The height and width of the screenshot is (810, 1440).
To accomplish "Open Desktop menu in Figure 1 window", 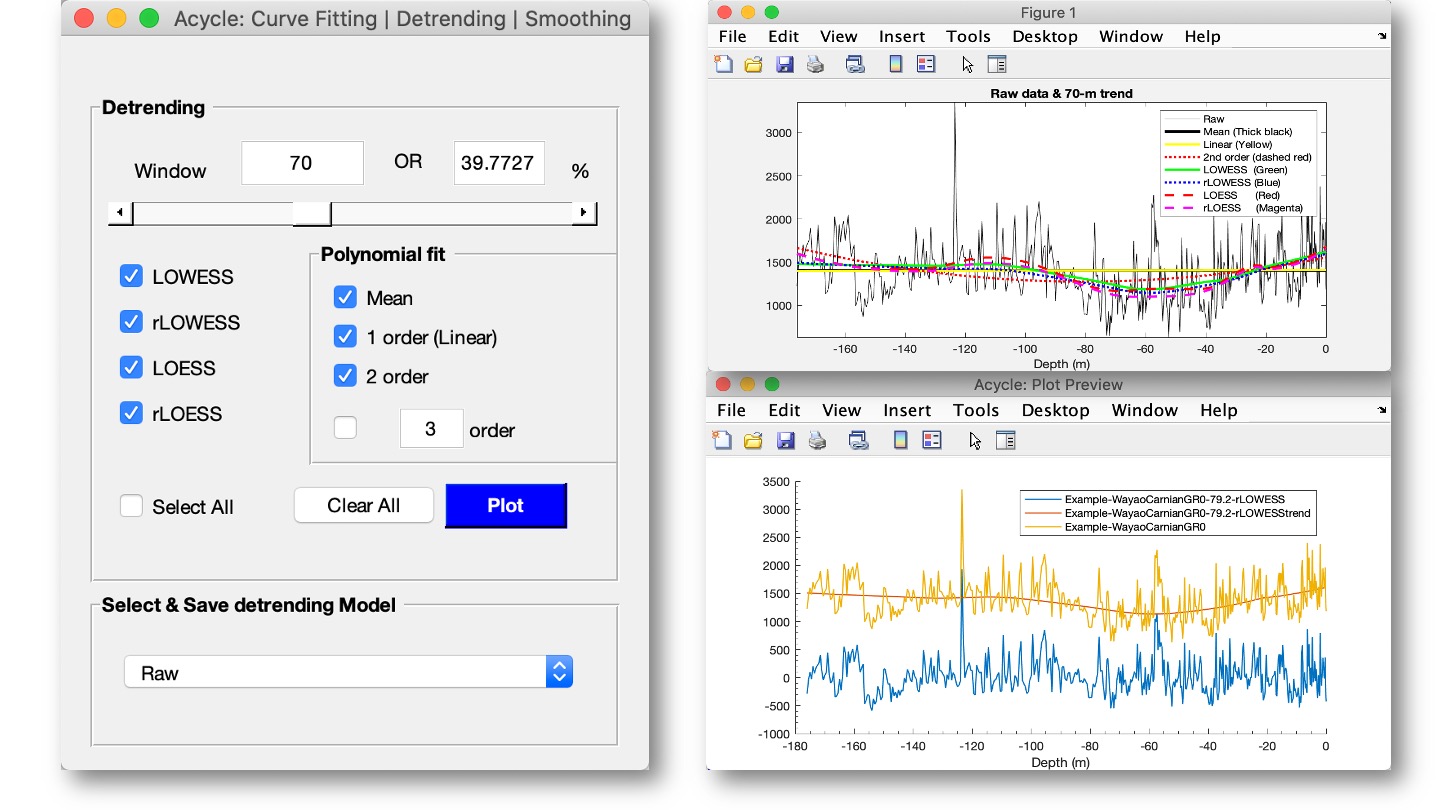I will coord(1045,36).
